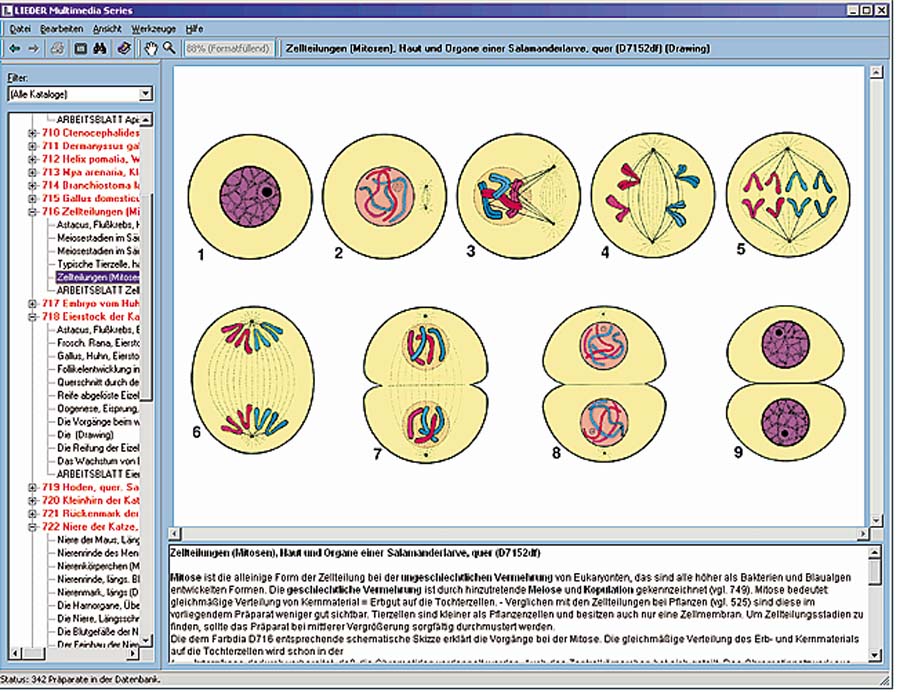Image resolution: width=900 pixels, height=692 pixels.
Task: Expand the 717 Embryo vom Huhn node
Action: point(32,304)
